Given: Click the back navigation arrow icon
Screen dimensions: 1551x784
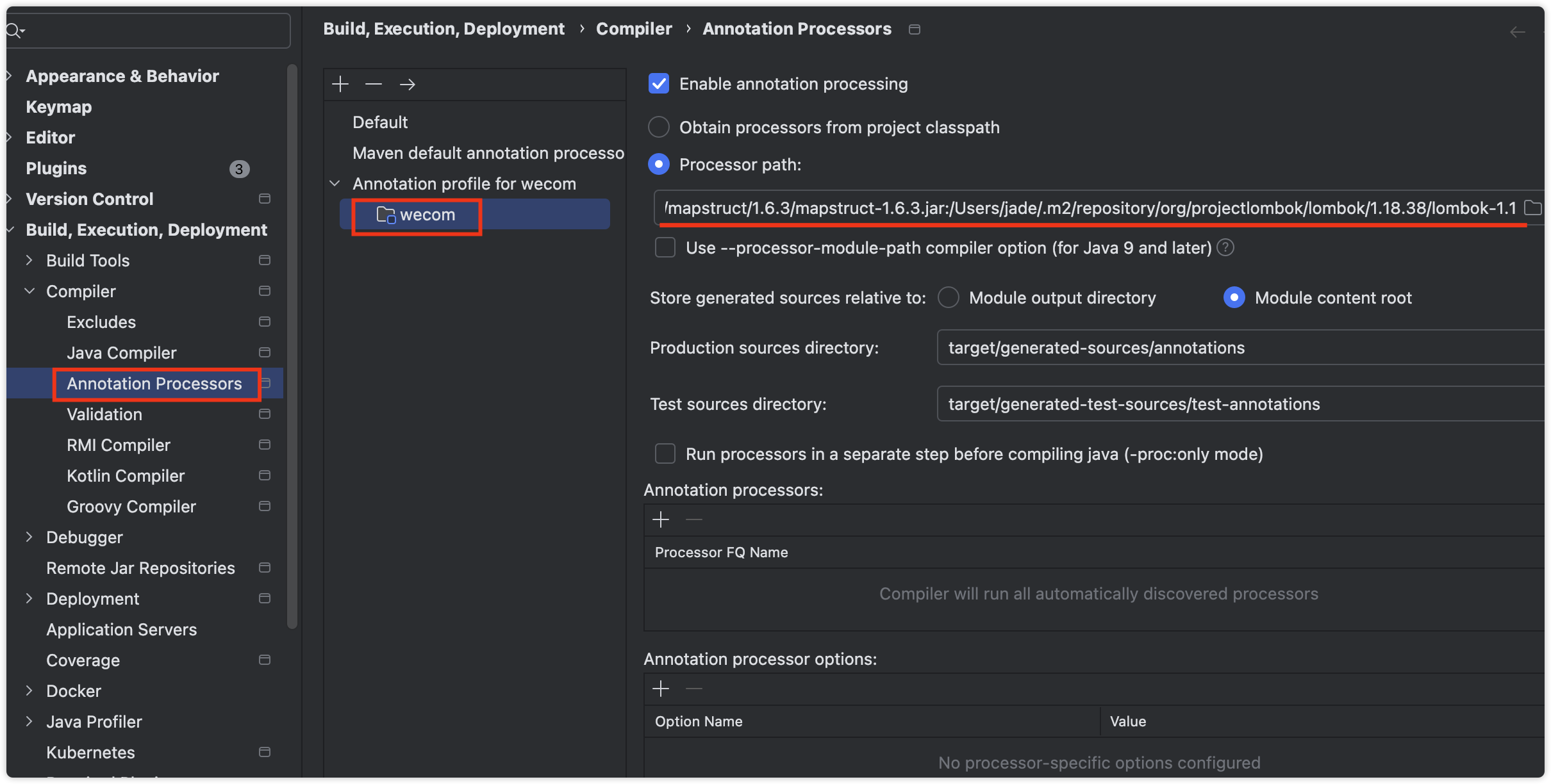Looking at the screenshot, I should 1517,32.
